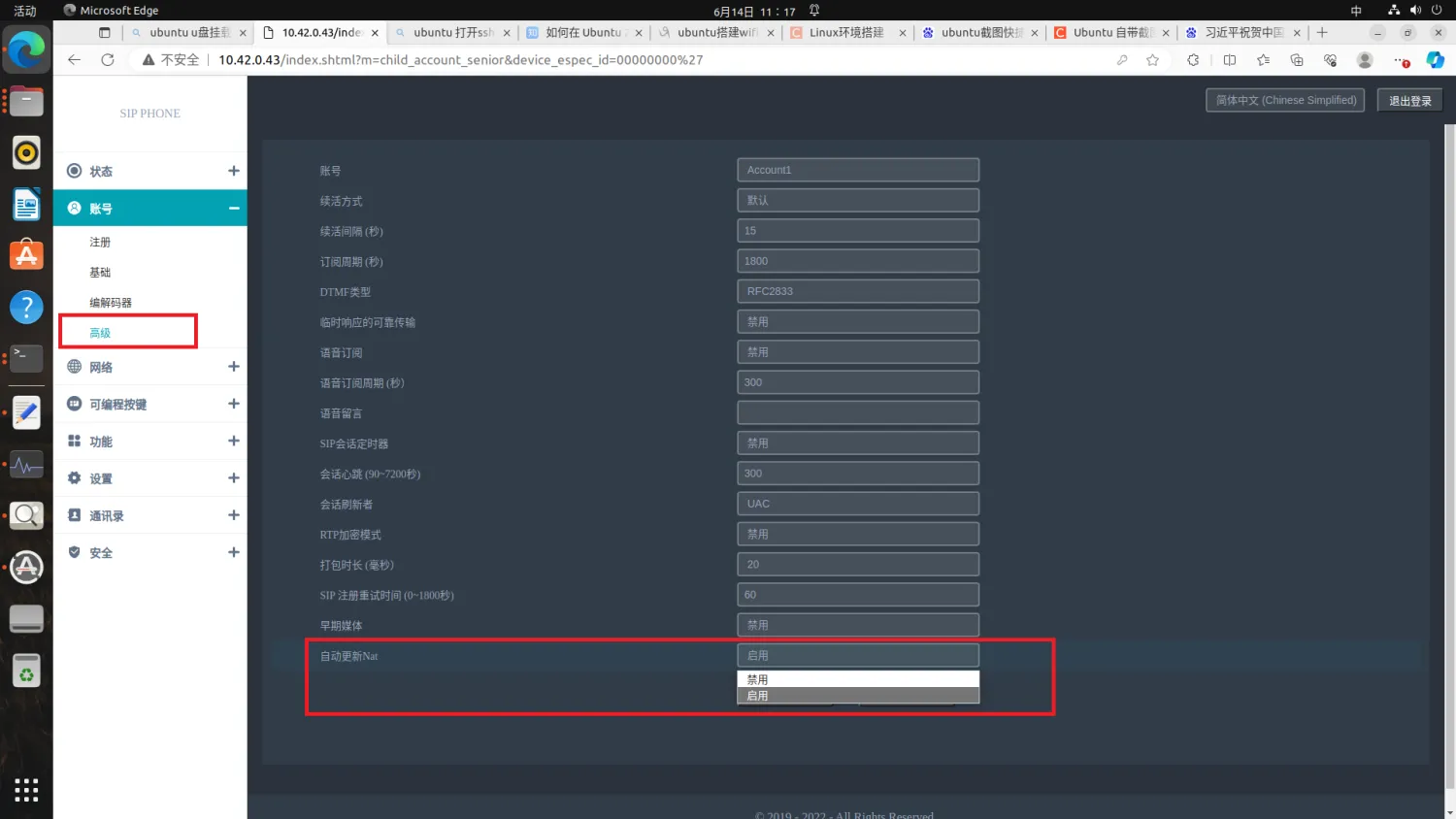1456x819 pixels.
Task: Open the 注册 submenu item
Action: click(100, 242)
